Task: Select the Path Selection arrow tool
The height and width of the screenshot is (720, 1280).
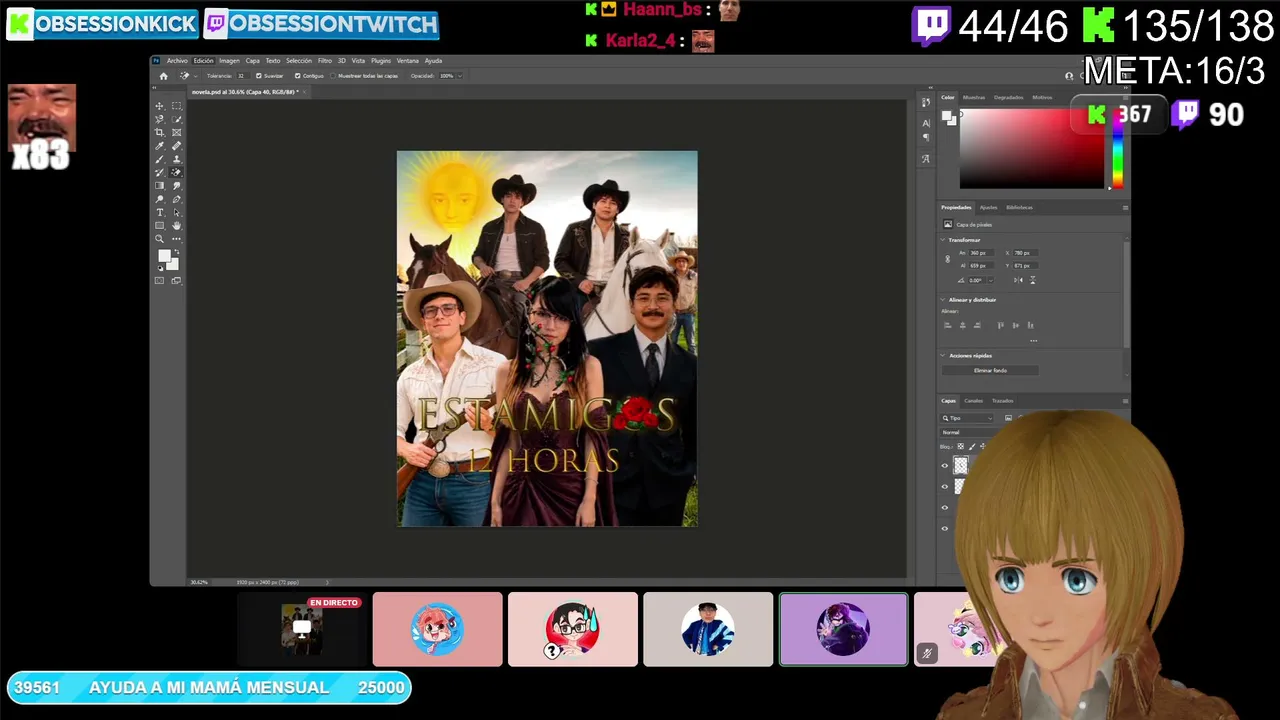Action: (177, 212)
